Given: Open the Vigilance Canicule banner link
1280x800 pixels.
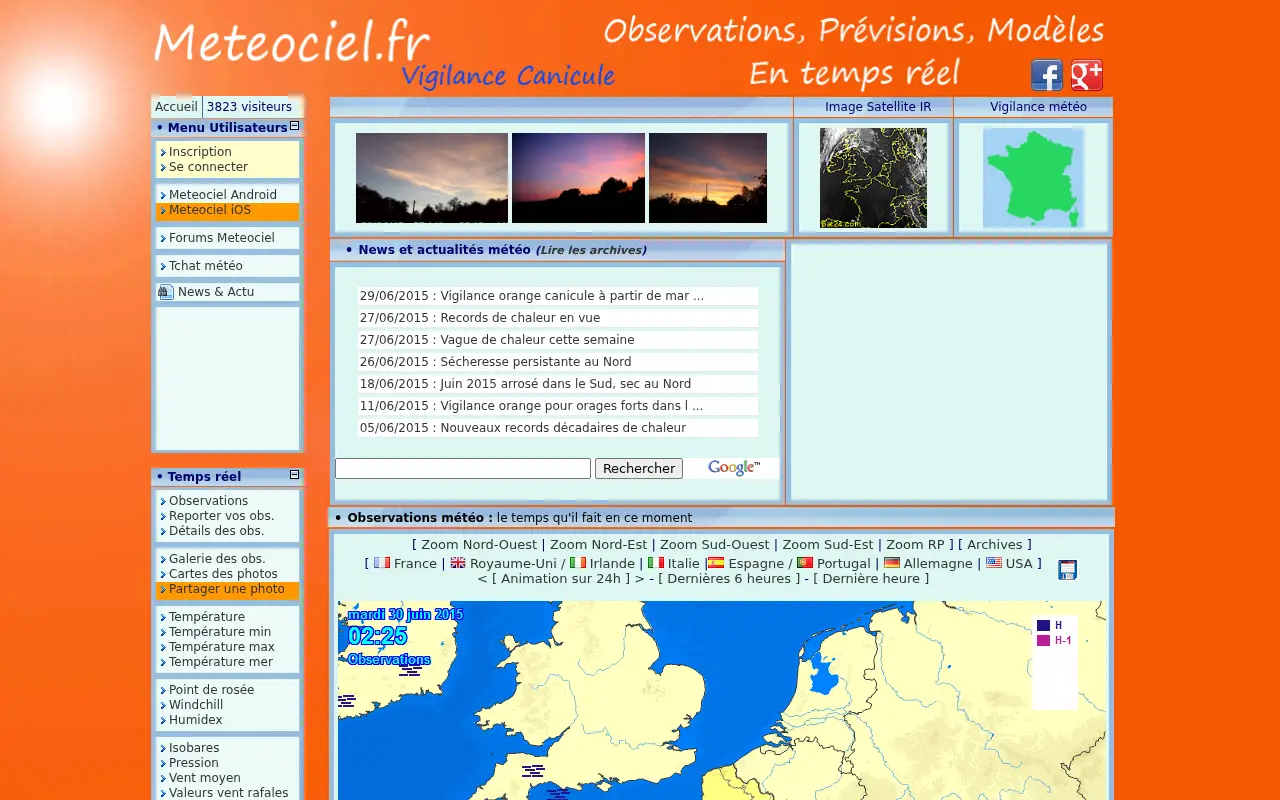Looking at the screenshot, I should click(508, 76).
